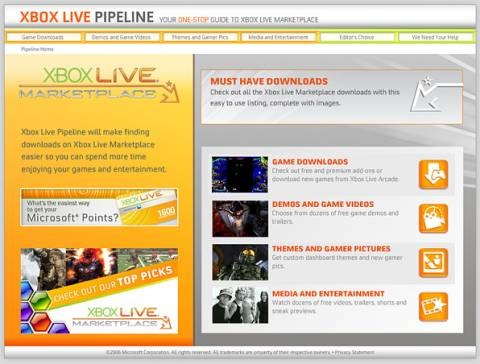Open the We Need Your Help tab

pyautogui.click(x=435, y=37)
